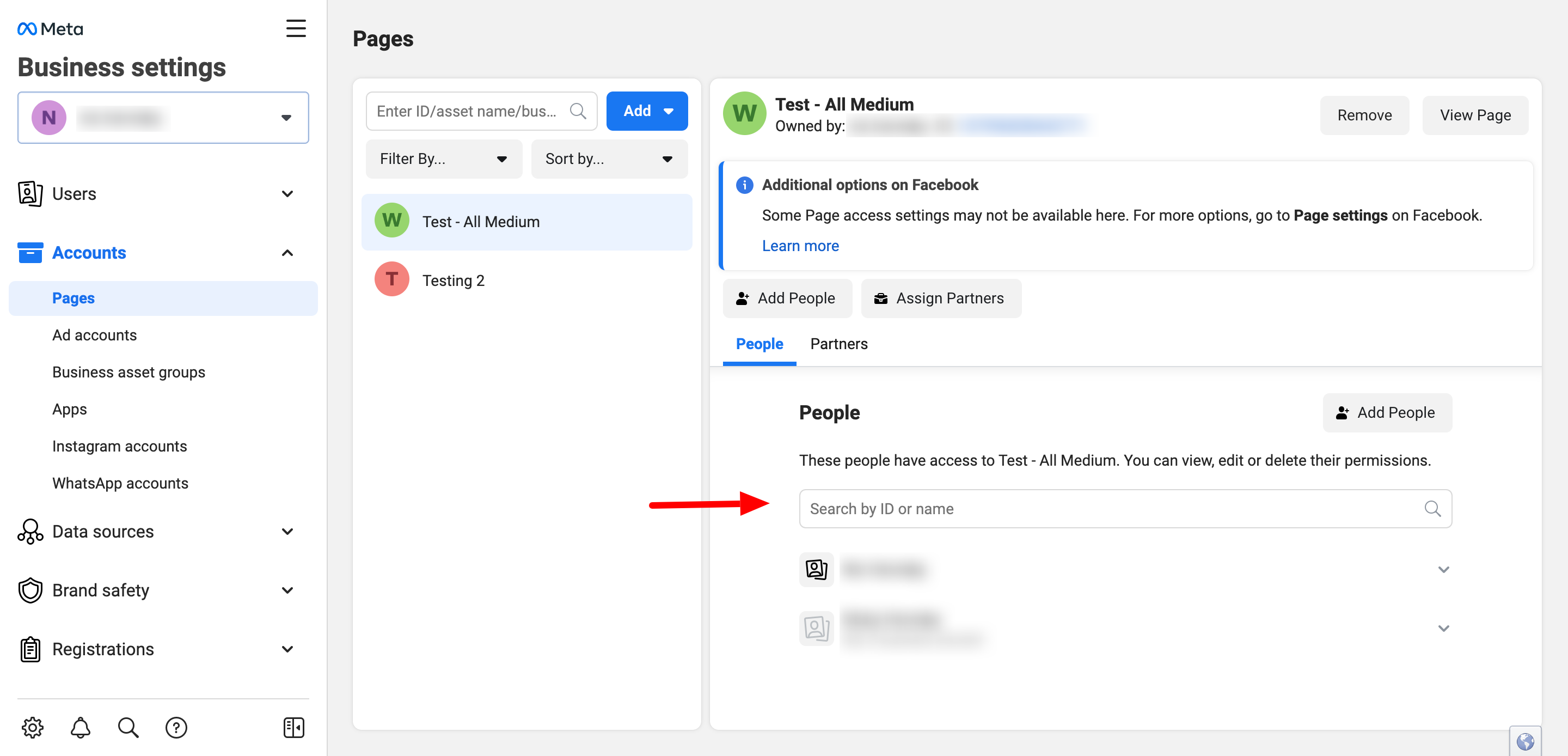Click the Assign Partners button
This screenshot has height=756, width=1568.
pos(941,298)
